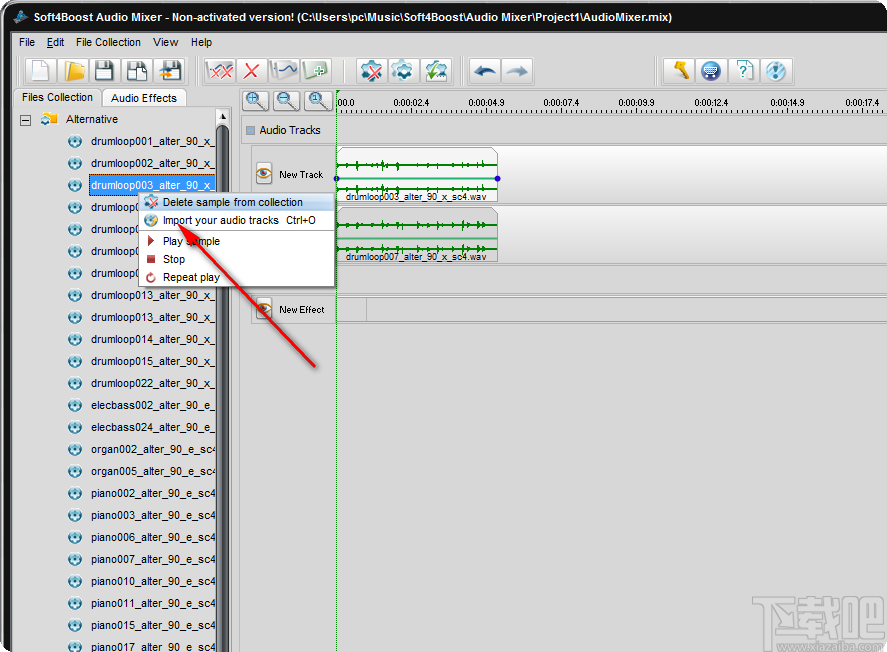Select drumloop002_alter_90_x_ in the list
Screen dimensions: 887x652
[152, 163]
